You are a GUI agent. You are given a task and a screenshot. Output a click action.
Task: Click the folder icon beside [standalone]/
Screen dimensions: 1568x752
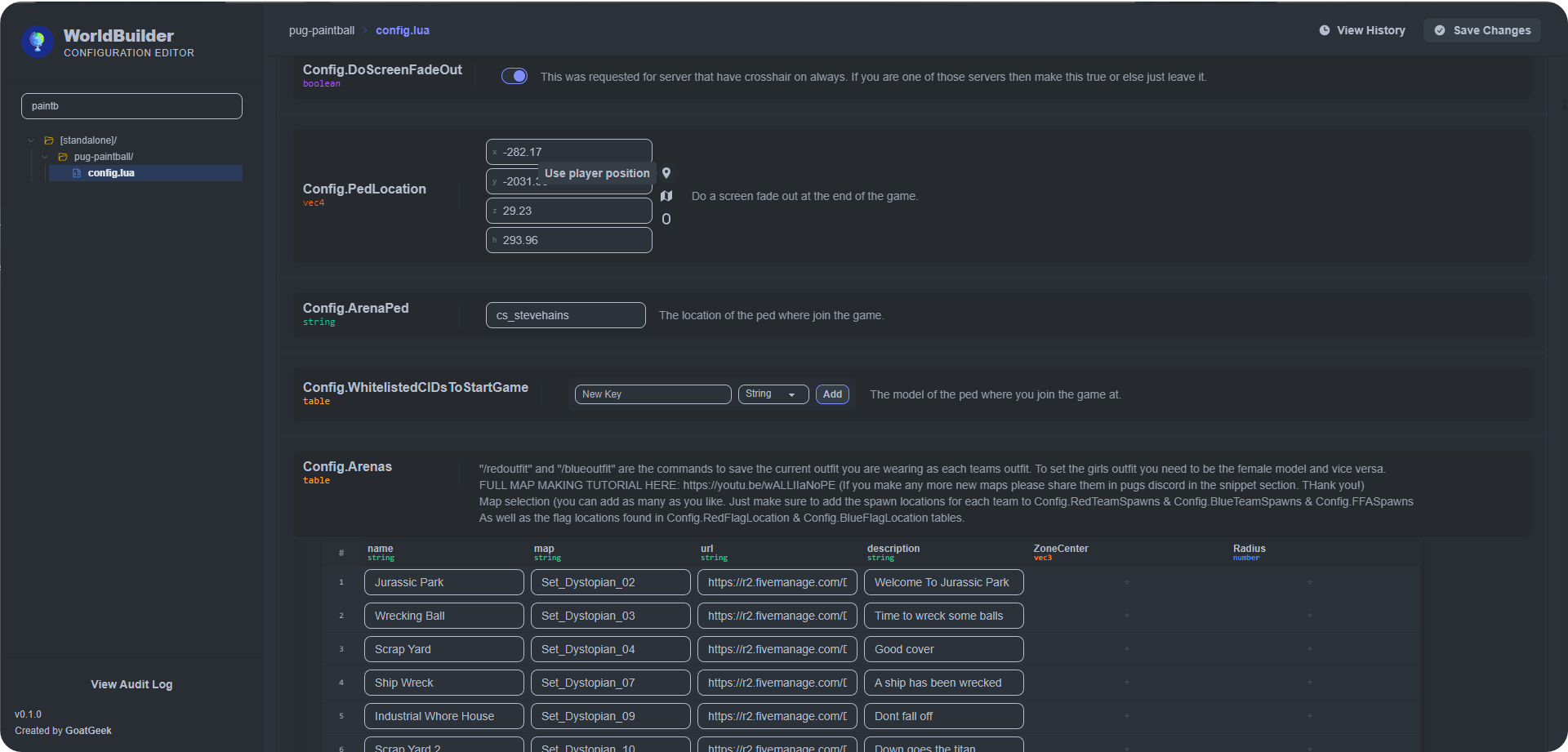[x=49, y=140]
